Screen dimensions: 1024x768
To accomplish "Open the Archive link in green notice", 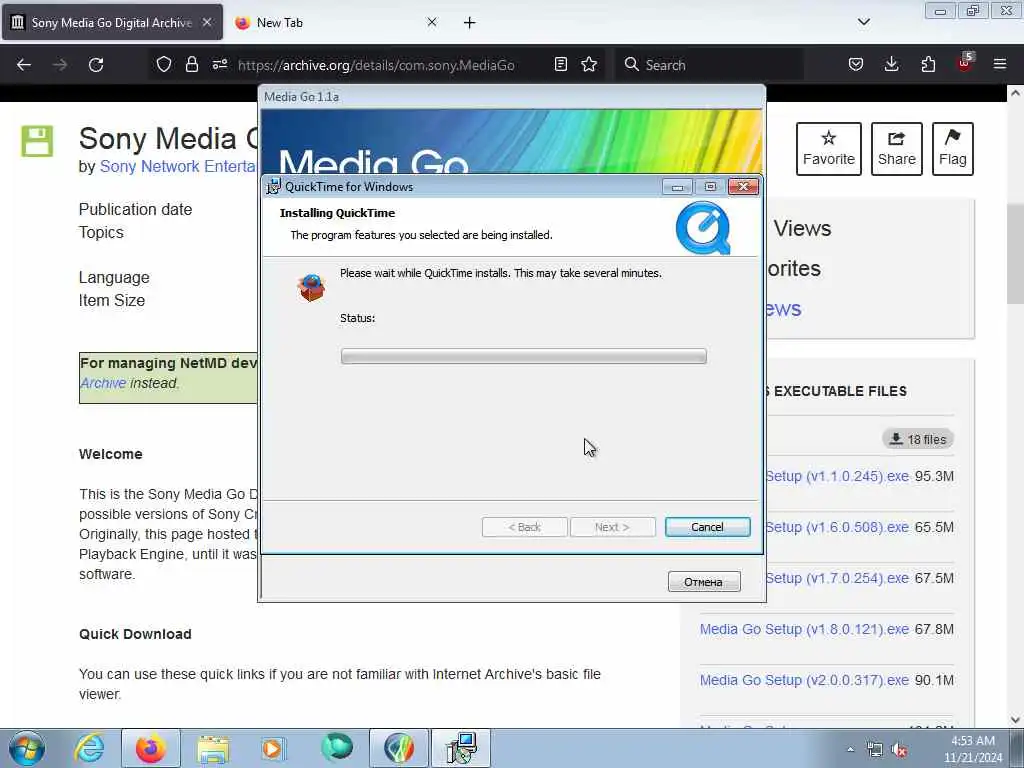I will [x=103, y=383].
